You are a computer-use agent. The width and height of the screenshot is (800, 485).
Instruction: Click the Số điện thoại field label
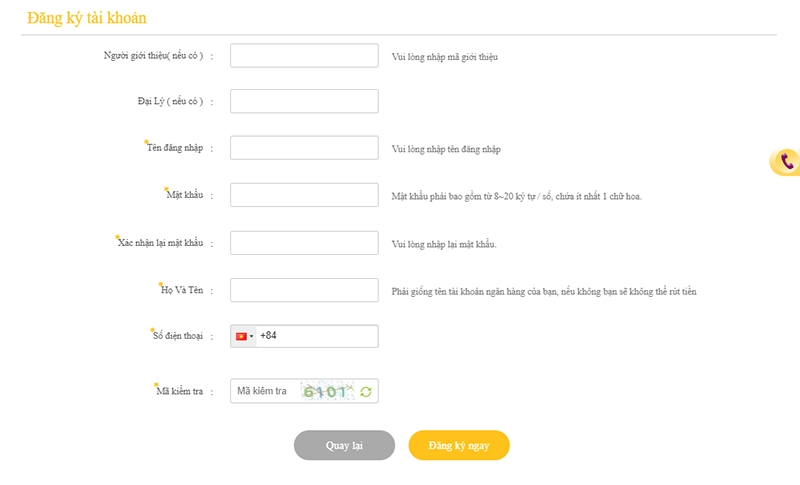pyautogui.click(x=177, y=337)
